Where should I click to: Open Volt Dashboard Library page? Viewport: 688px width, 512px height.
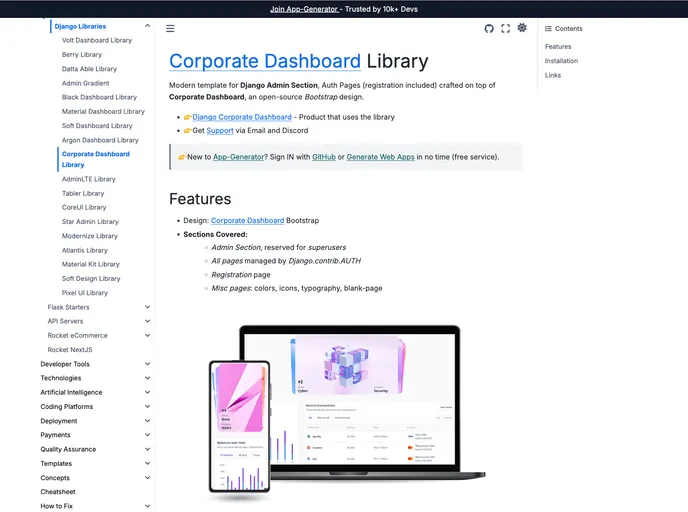[x=97, y=40]
